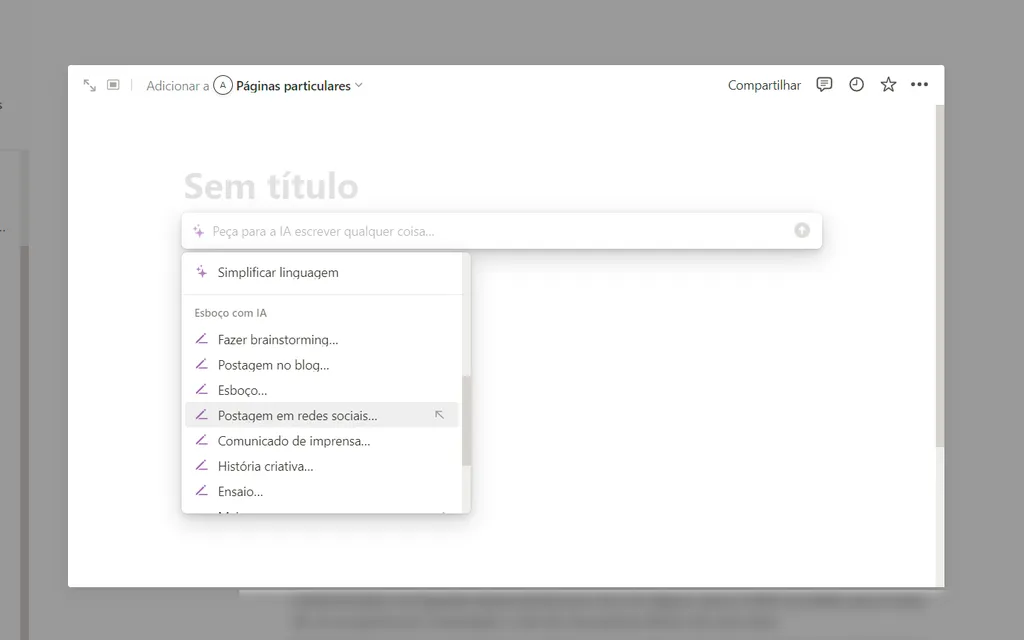Select the "Ensaio..." draft option
This screenshot has height=640, width=1024.
(x=240, y=491)
